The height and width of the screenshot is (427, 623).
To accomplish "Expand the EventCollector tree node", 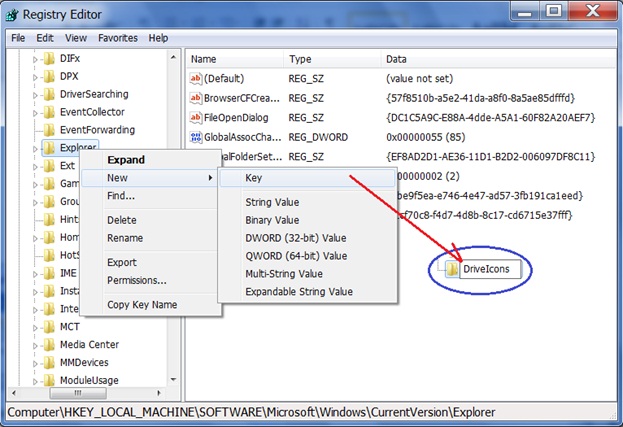I will [35, 113].
